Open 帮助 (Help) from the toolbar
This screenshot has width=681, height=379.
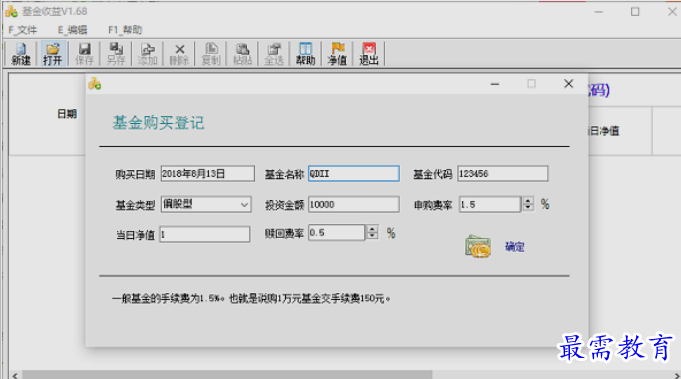[306, 54]
